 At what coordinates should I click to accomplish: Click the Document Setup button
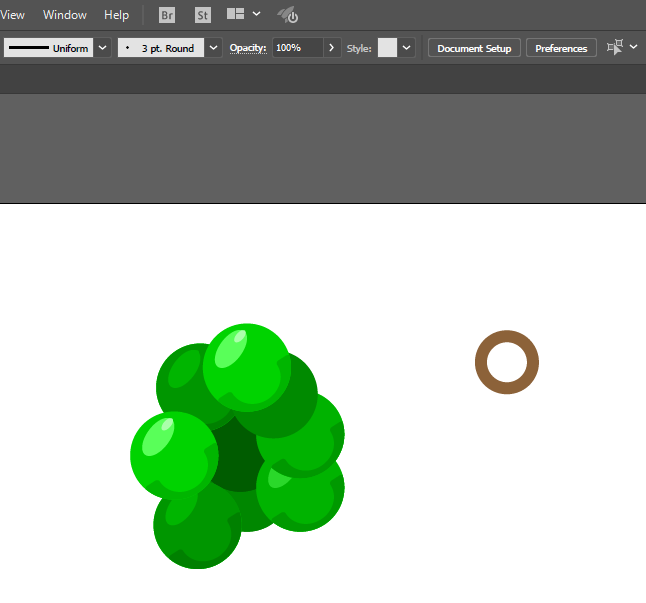tap(474, 48)
